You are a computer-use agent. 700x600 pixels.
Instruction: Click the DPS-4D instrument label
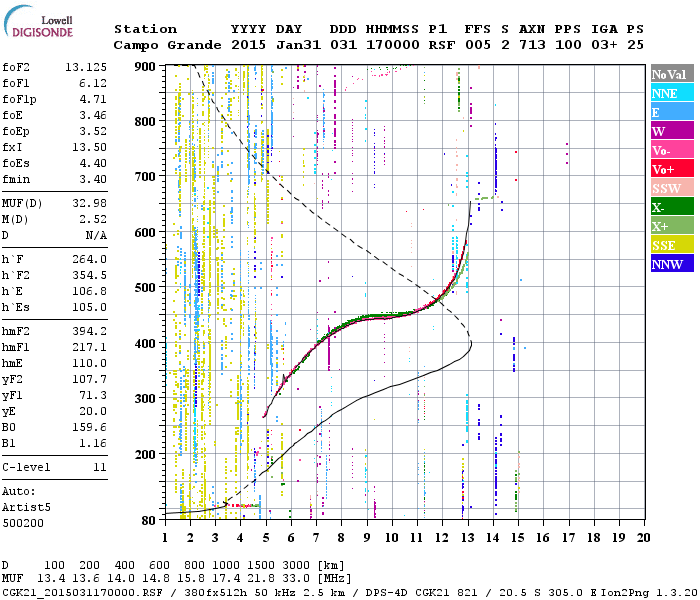click(x=388, y=593)
